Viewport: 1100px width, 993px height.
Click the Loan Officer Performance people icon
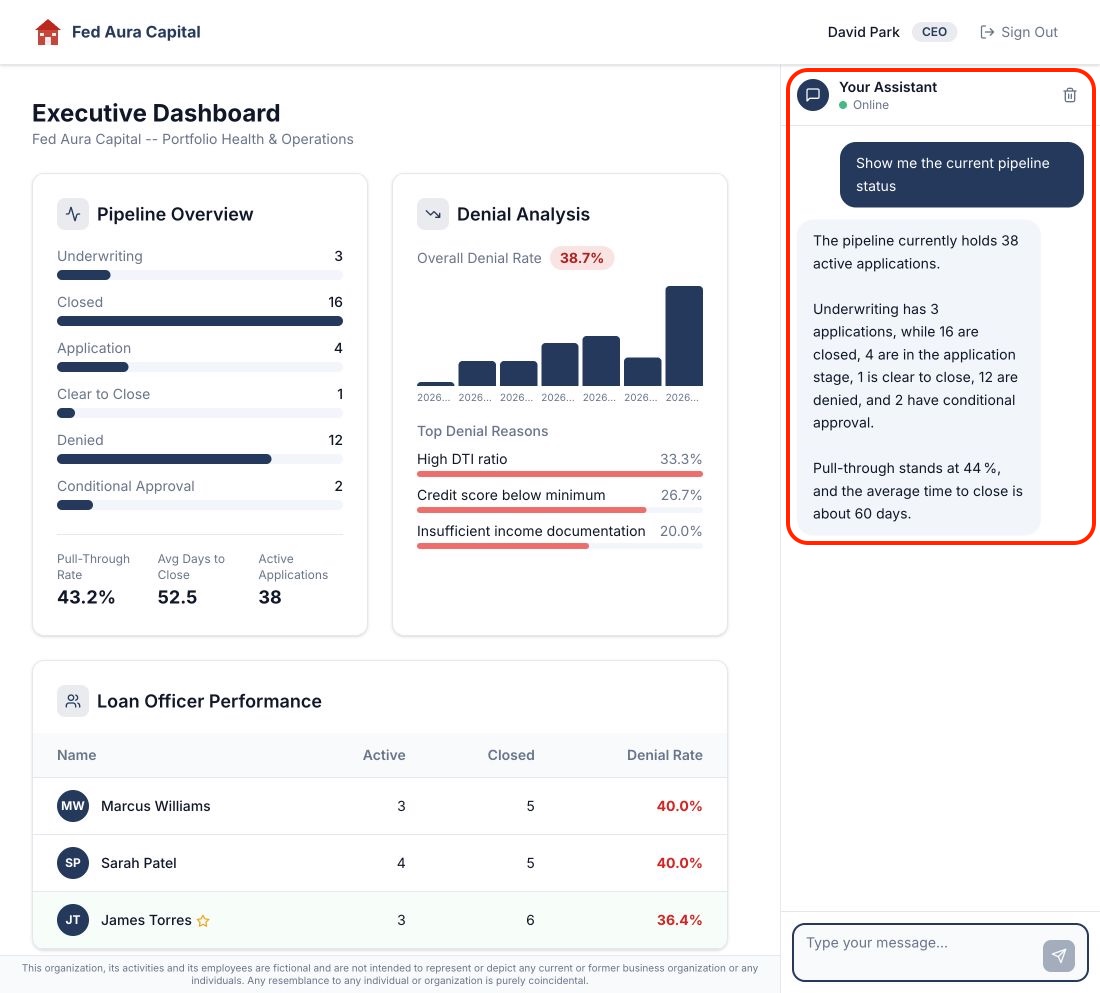click(x=73, y=701)
